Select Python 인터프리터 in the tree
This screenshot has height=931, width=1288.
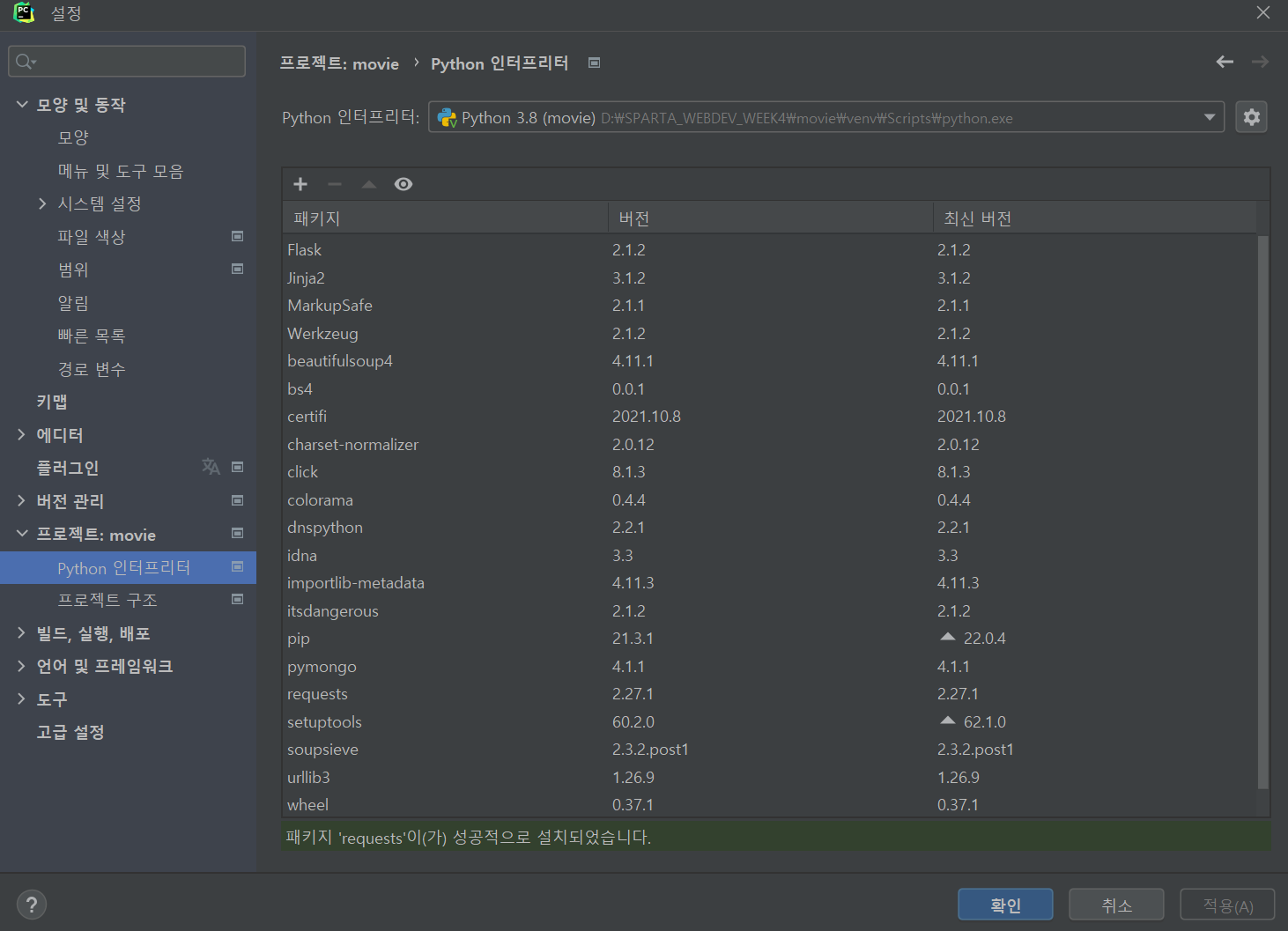click(128, 567)
